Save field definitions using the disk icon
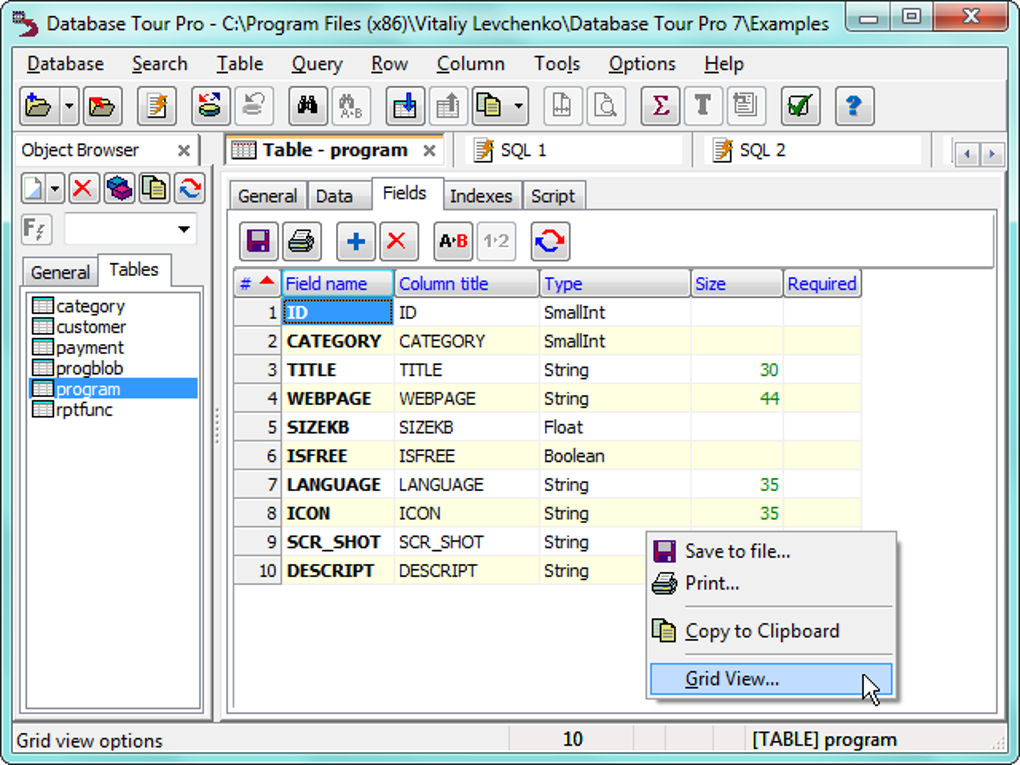This screenshot has height=765, width=1020. click(x=257, y=240)
